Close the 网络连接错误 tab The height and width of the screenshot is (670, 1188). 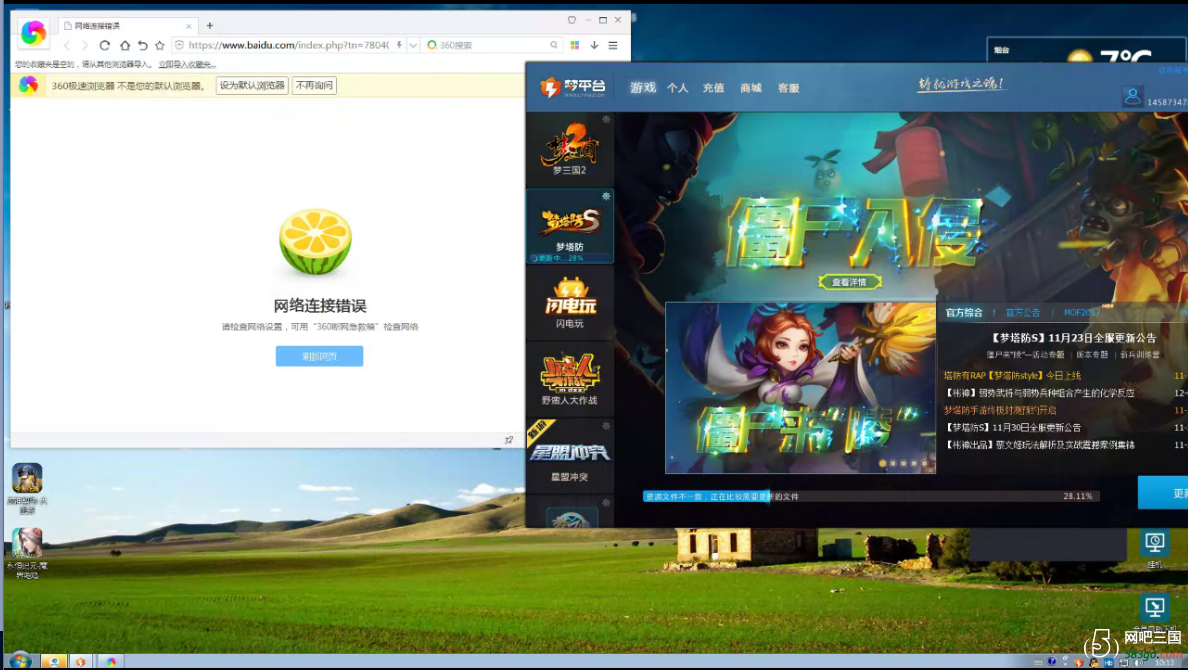point(189,26)
